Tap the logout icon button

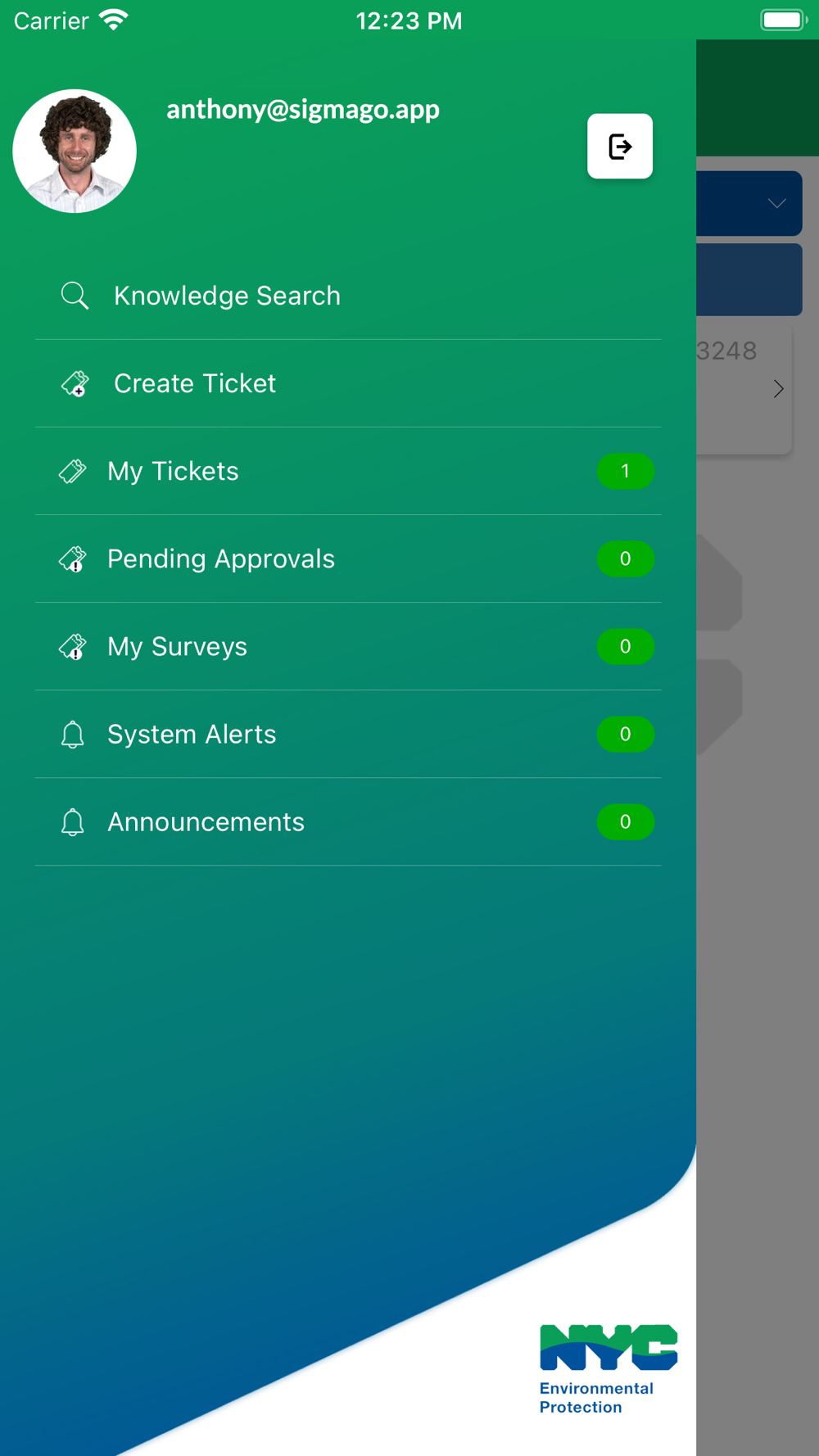(620, 147)
